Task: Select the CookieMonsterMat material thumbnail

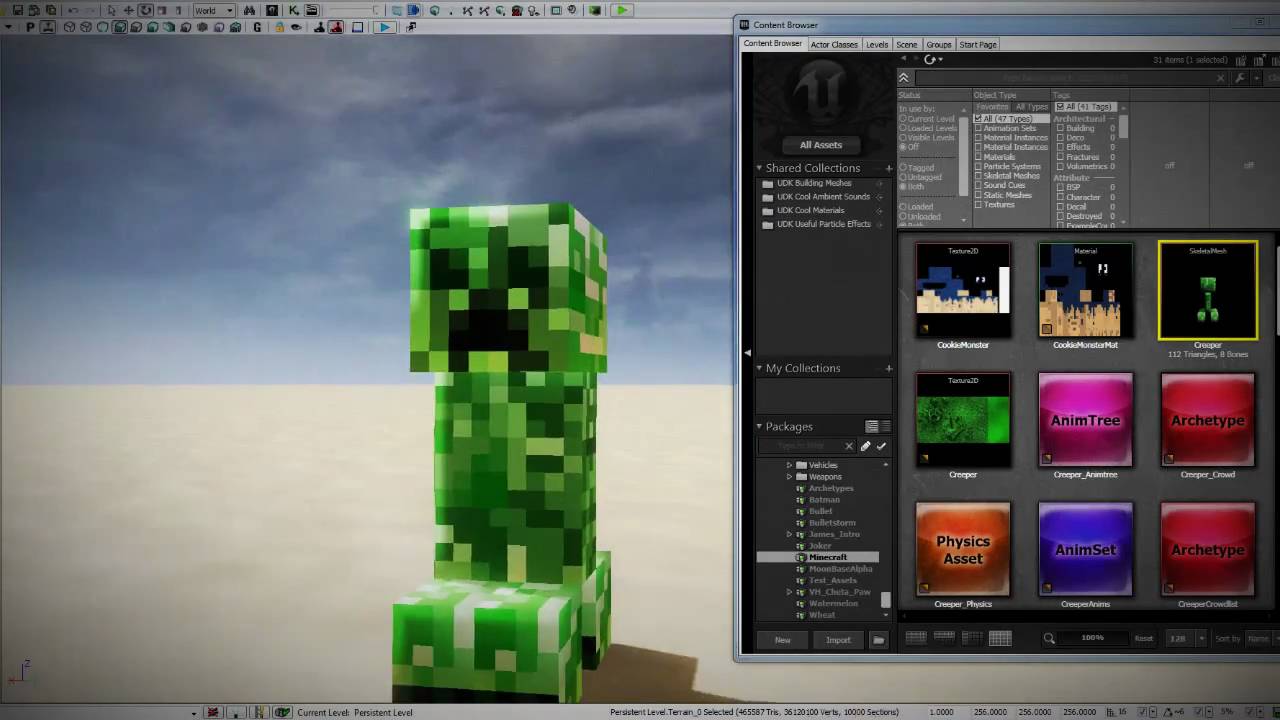Action: pos(1085,291)
